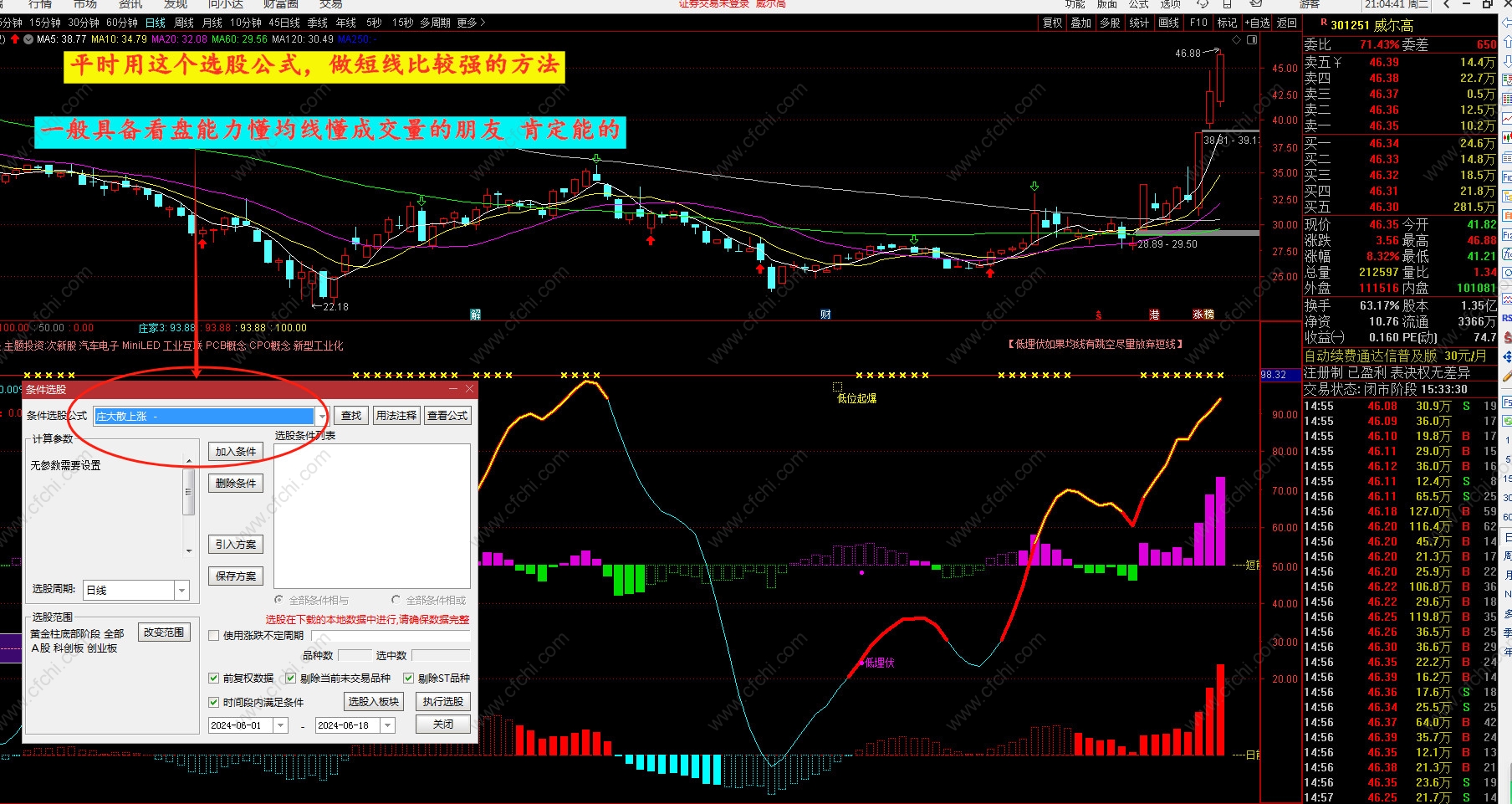The image size is (1512, 804).
Task: Click the 加入条件 button
Action: pos(236,452)
